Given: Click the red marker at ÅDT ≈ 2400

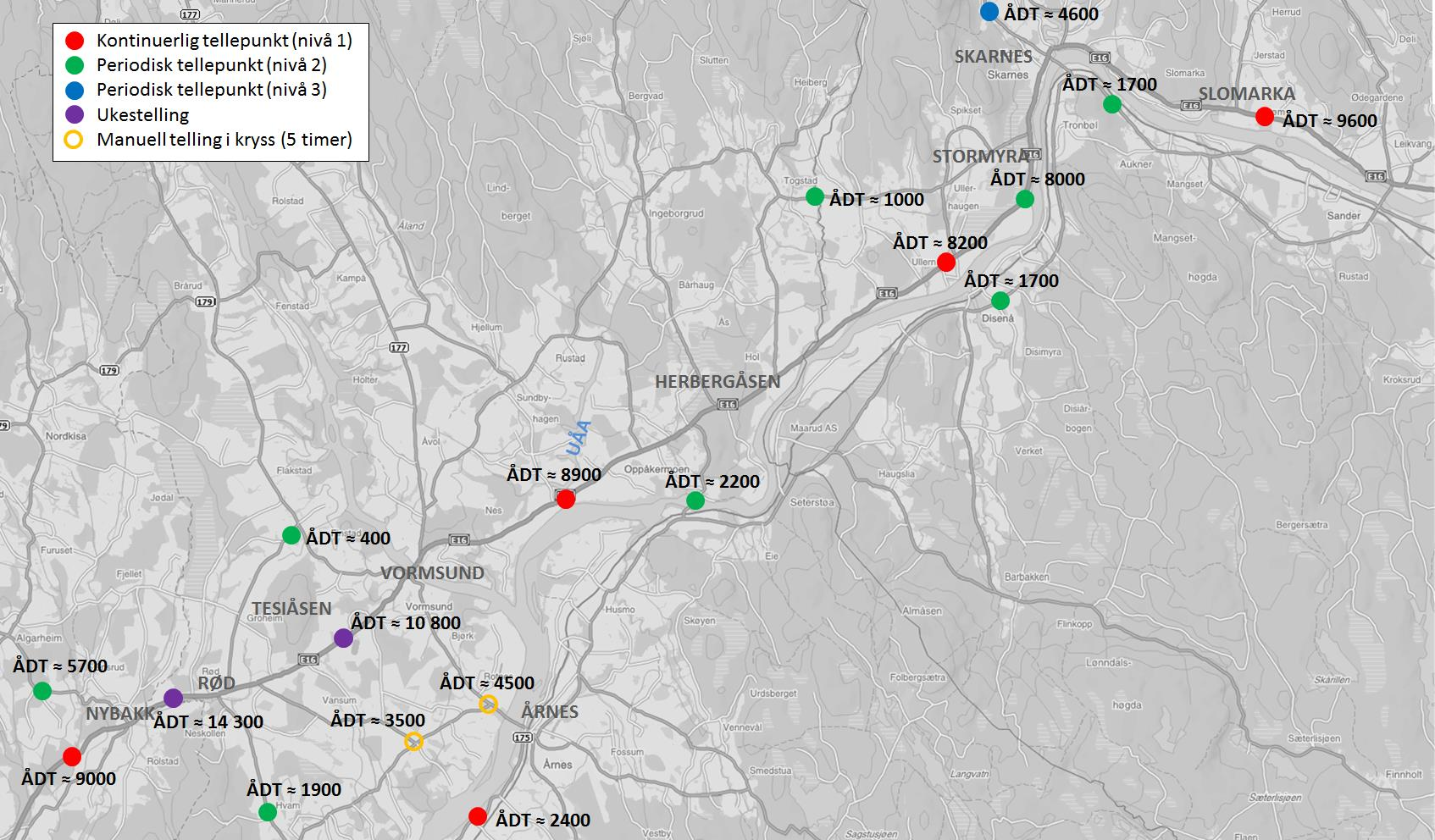Looking at the screenshot, I should [x=478, y=816].
